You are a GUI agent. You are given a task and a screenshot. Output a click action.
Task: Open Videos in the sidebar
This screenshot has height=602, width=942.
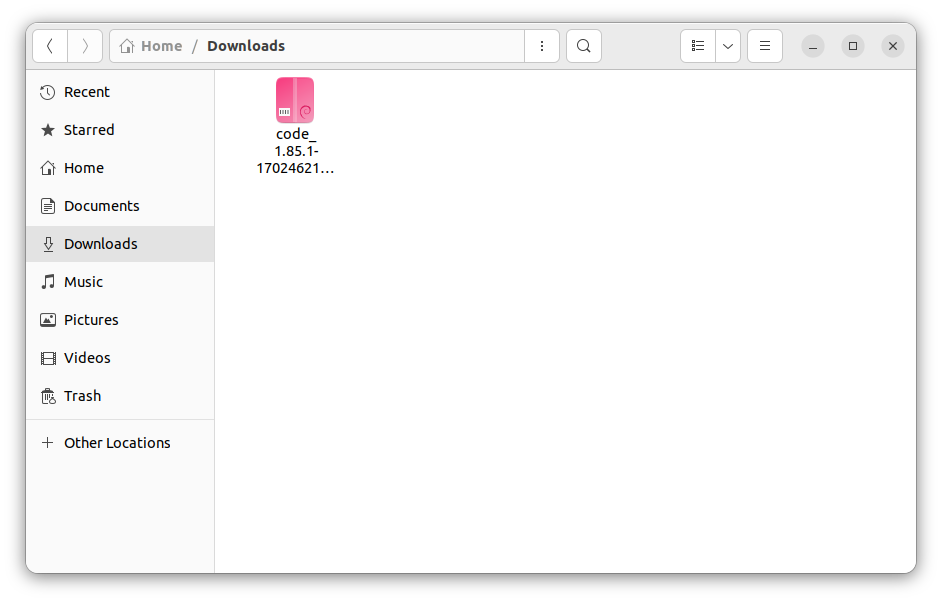tap(120, 358)
